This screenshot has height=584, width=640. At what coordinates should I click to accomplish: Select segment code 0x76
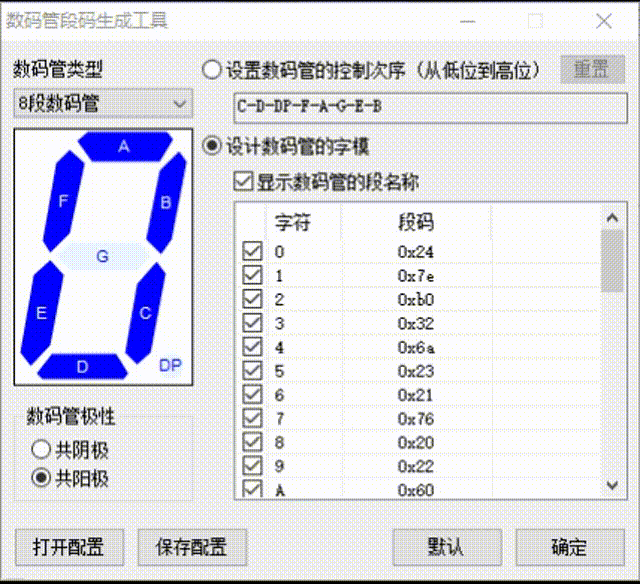pyautogui.click(x=416, y=419)
